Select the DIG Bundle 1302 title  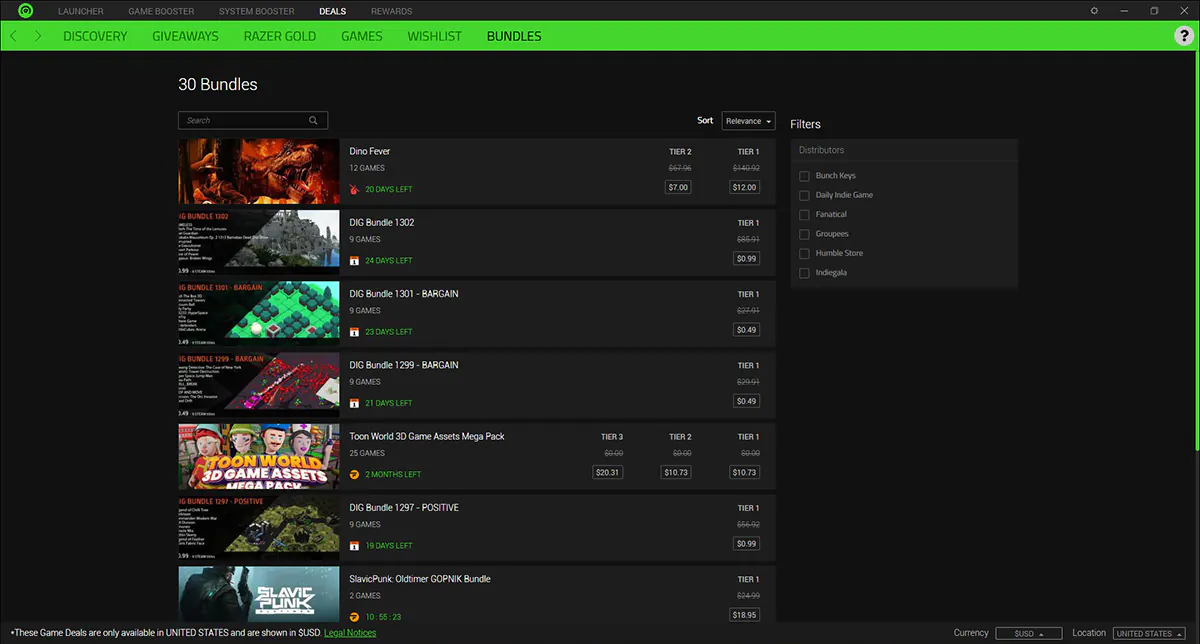382,222
